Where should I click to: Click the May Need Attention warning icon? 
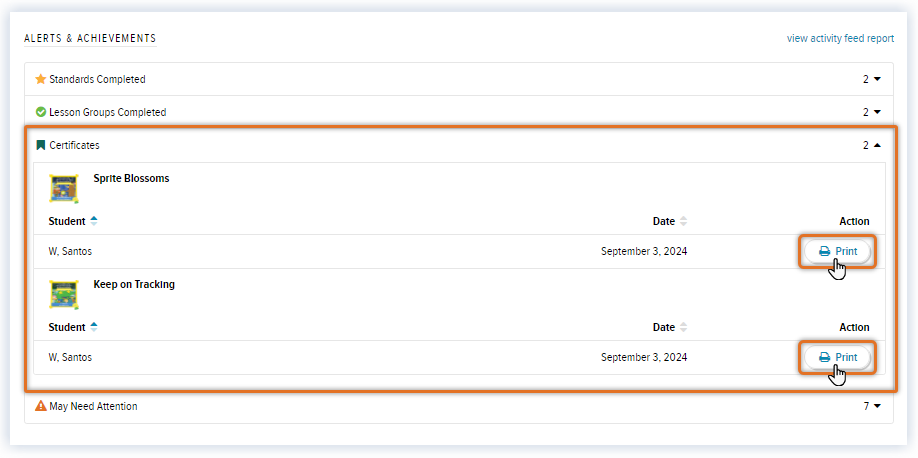41,407
